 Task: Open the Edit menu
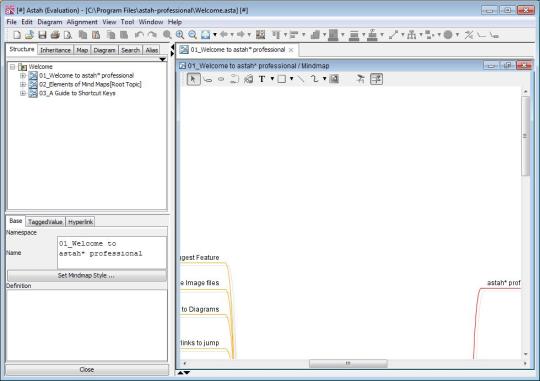[27, 22]
